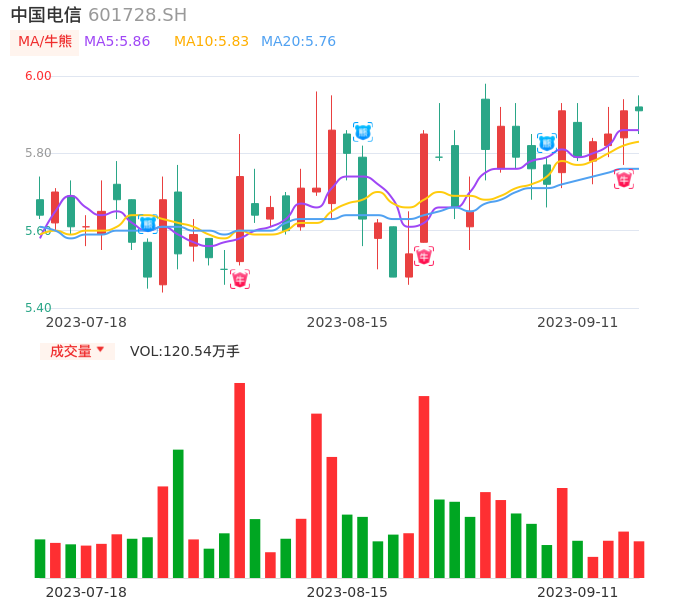Click the bull marker icon below the early-August low

click(240, 279)
